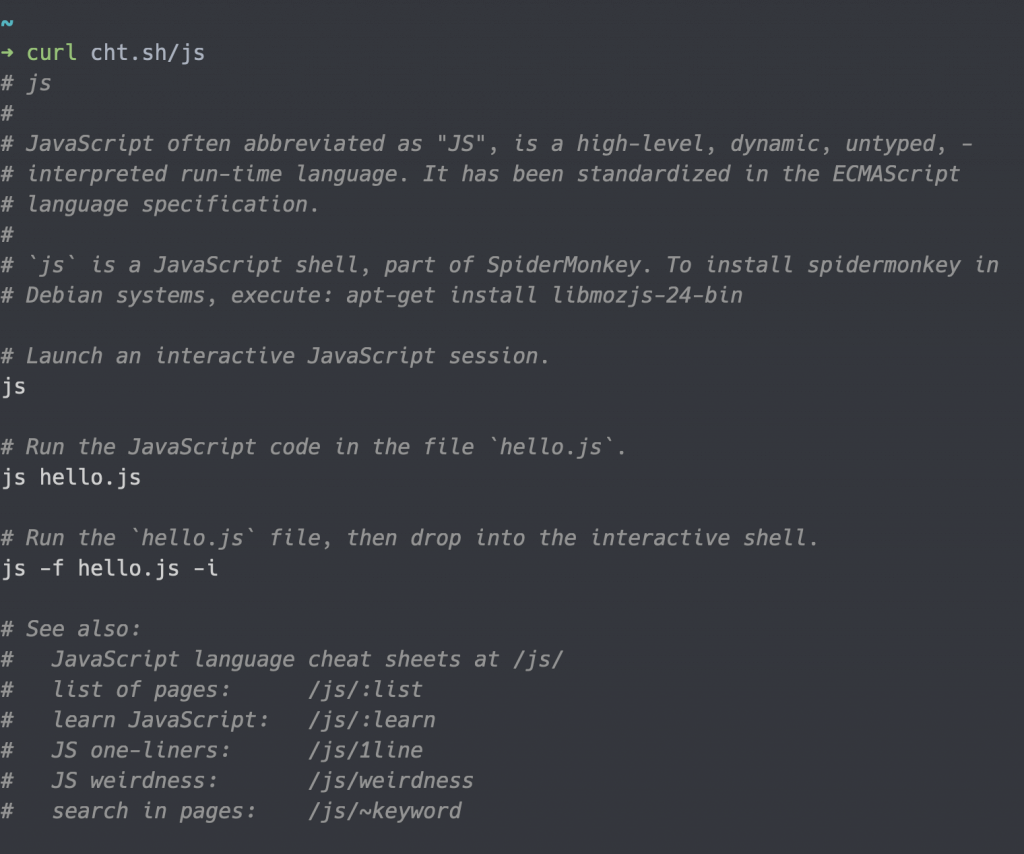Click the "js -f hello.js -i" command
Viewport: 1024px width, 854px height.
point(110,569)
